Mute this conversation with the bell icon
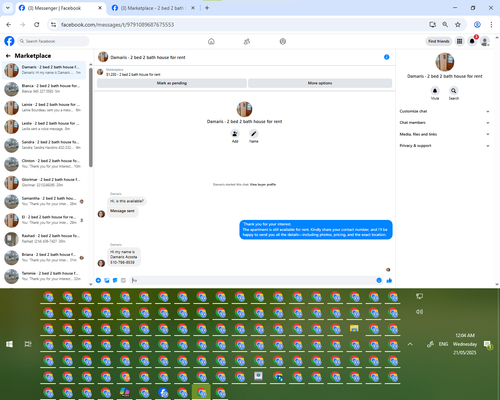 [x=435, y=91]
